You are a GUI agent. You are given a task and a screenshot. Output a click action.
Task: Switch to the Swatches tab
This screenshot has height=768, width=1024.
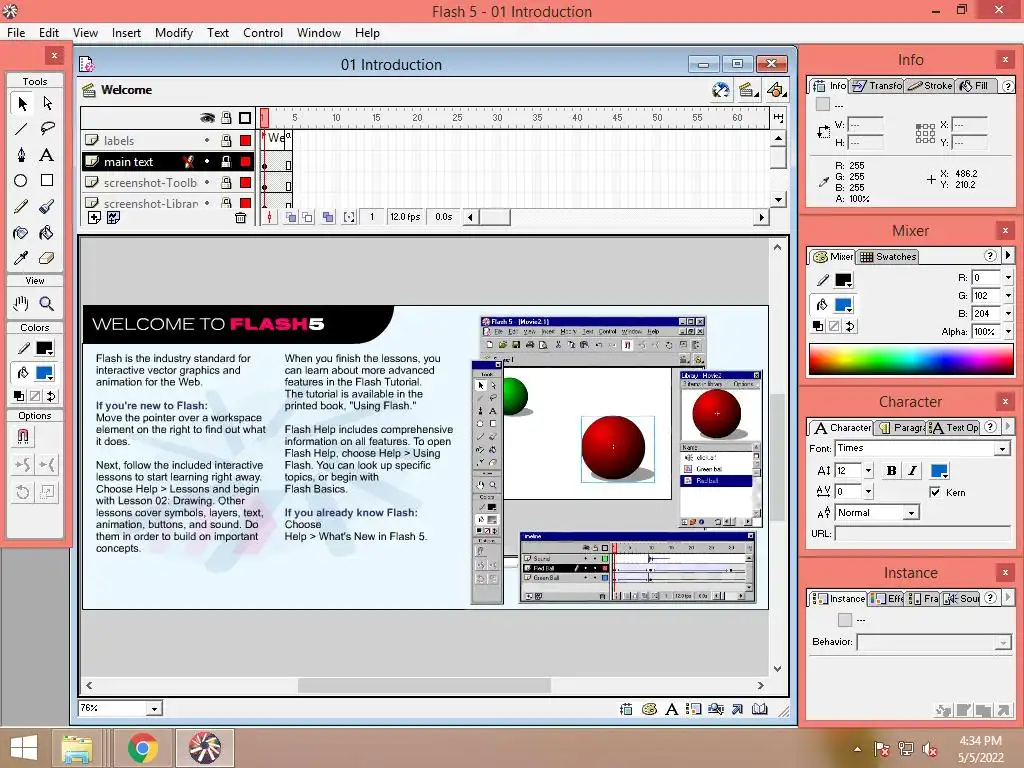[888, 257]
